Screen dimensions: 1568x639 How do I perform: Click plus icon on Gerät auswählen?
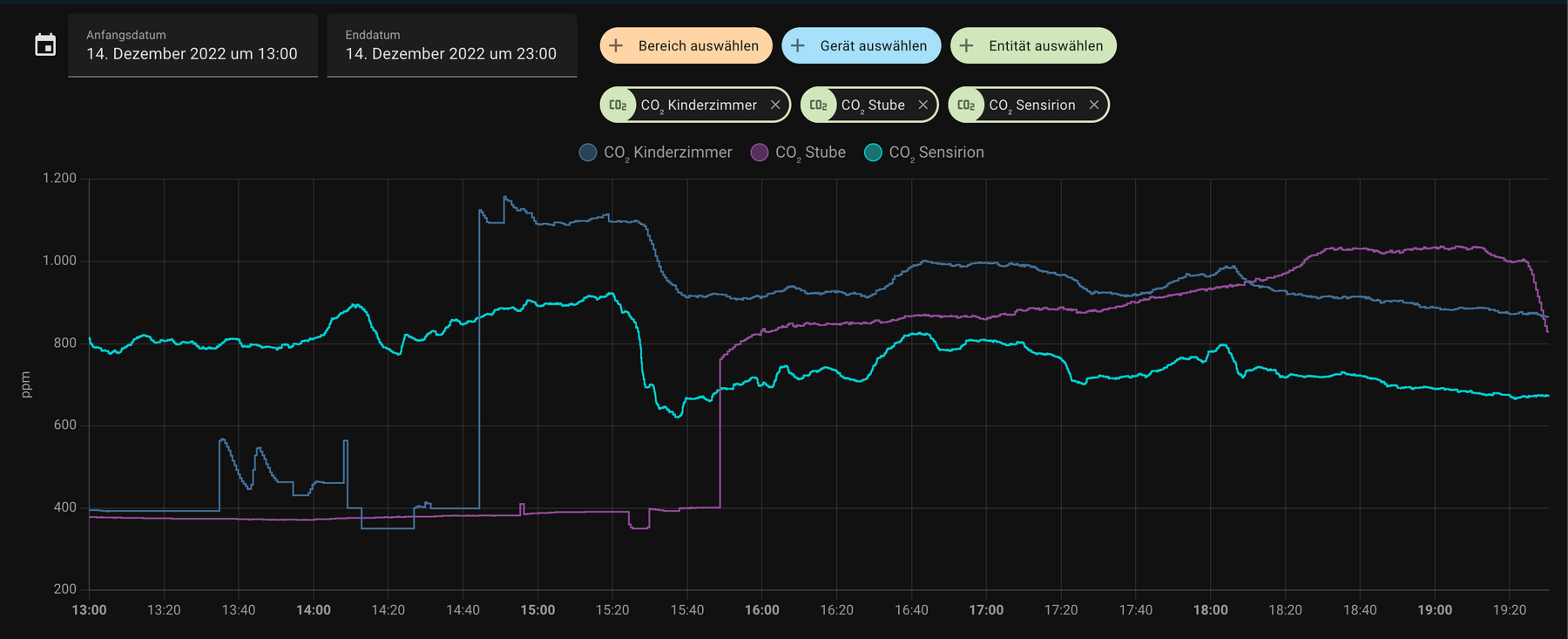pos(798,46)
